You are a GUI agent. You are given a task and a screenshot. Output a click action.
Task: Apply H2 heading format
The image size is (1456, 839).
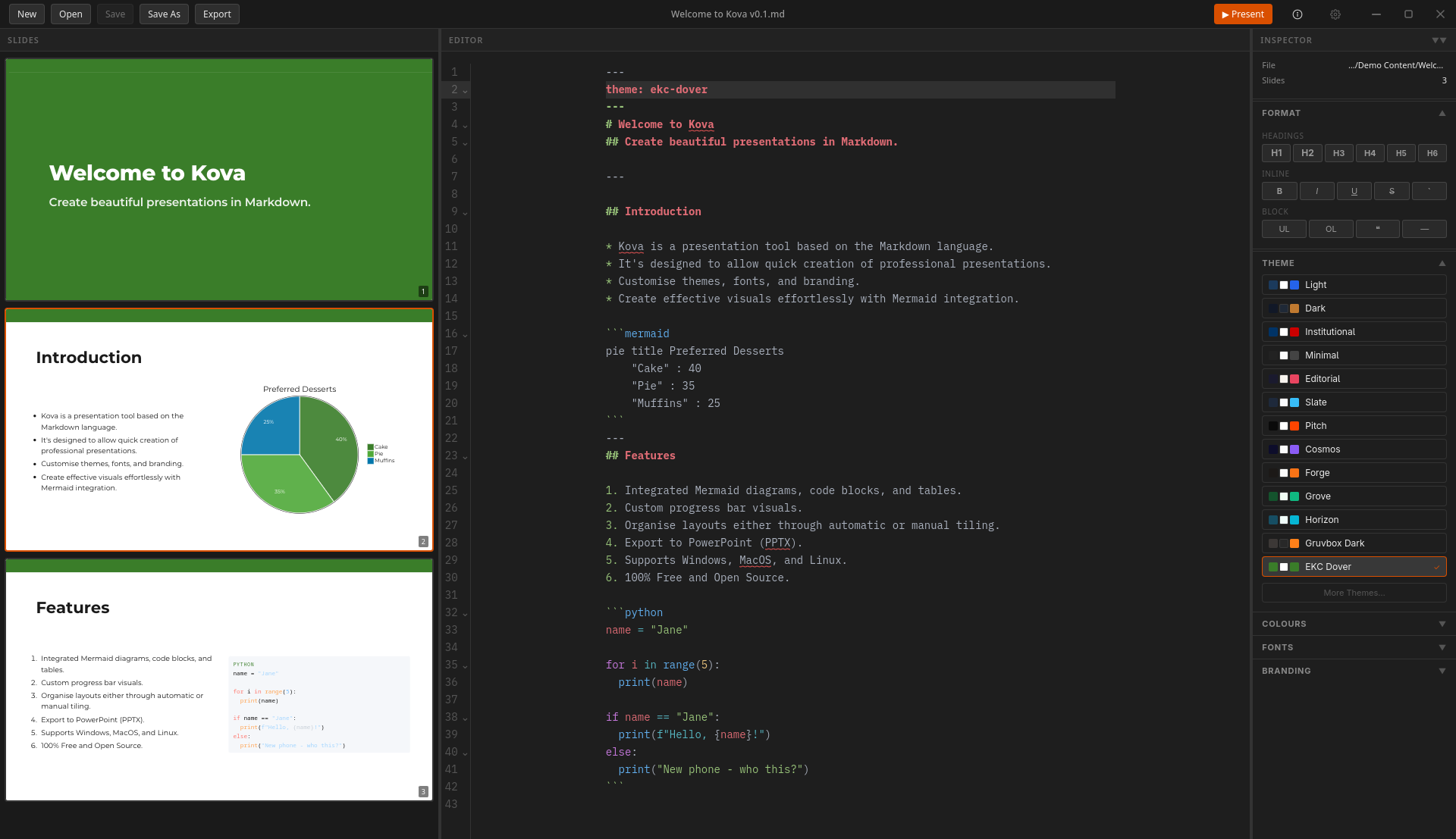(1308, 153)
